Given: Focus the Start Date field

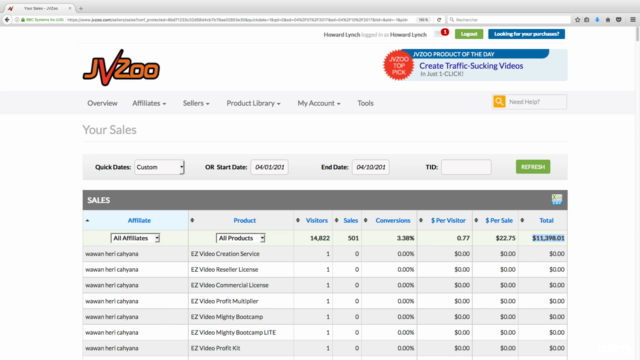Looking at the screenshot, I should click(269, 167).
